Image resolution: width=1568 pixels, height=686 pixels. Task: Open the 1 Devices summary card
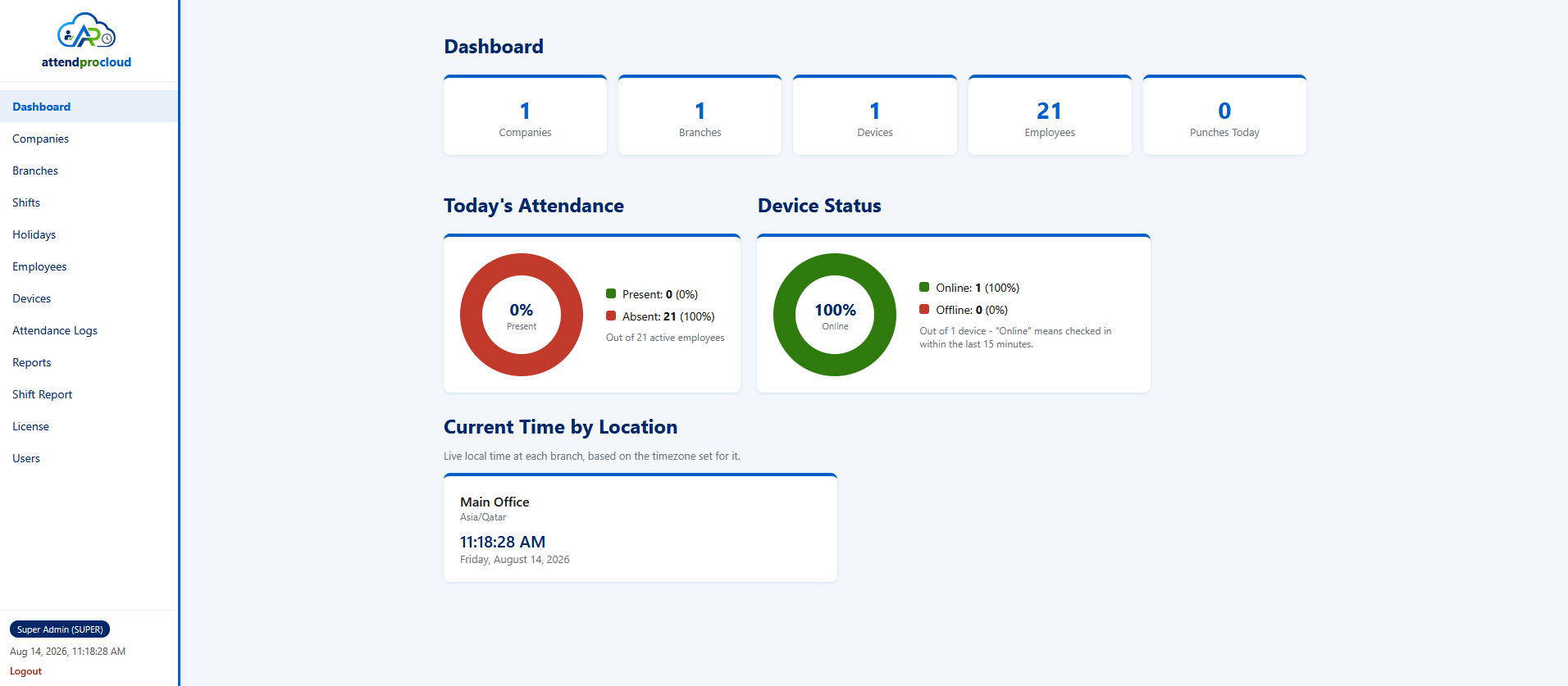875,115
